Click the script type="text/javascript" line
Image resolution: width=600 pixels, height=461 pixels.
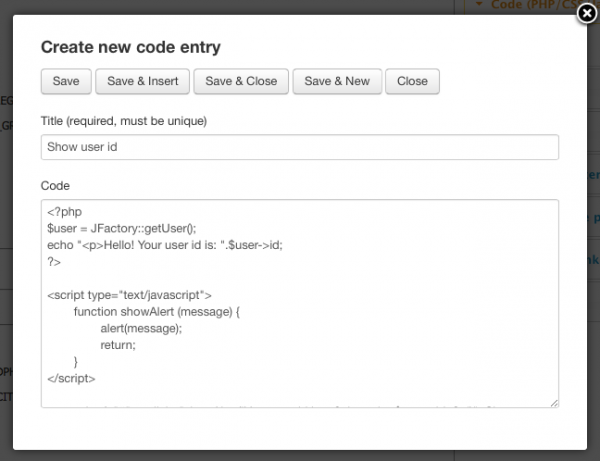129,295
